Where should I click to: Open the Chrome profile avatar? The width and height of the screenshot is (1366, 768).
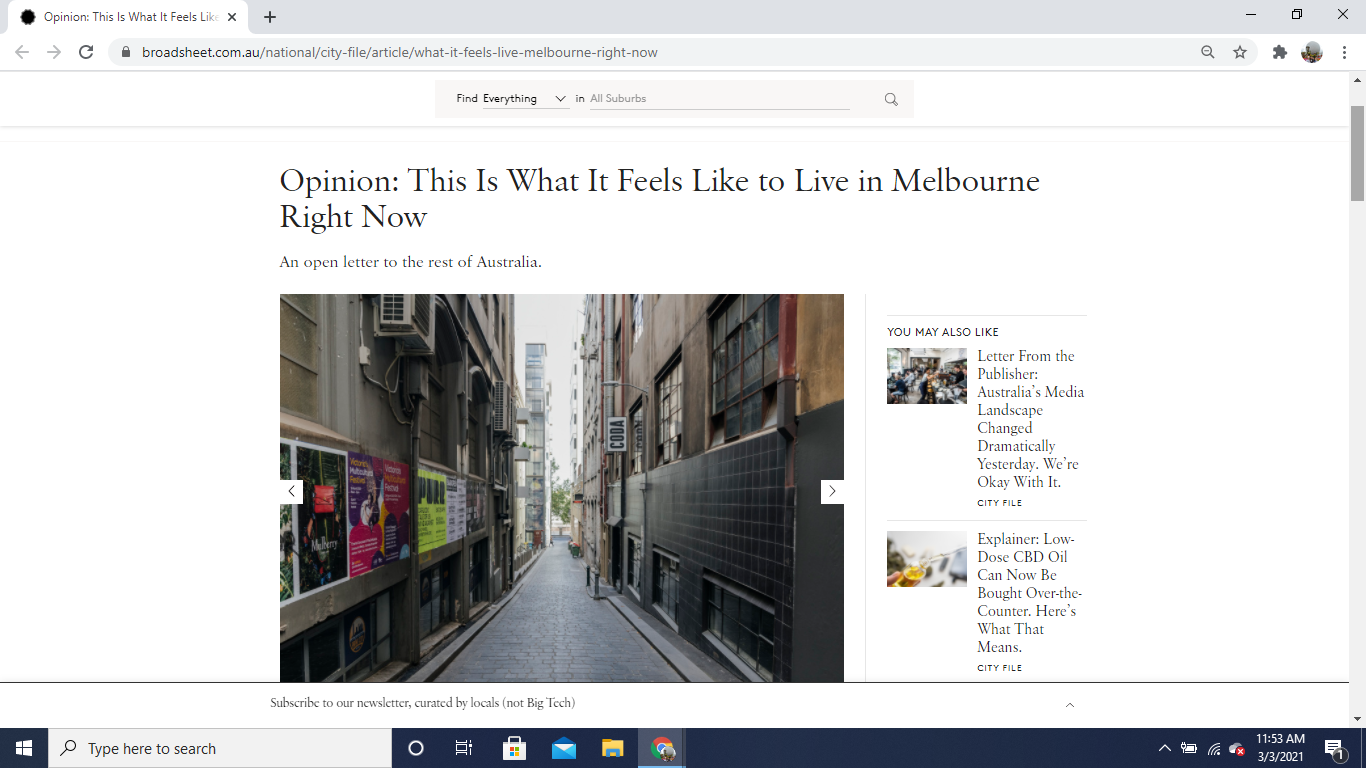[1311, 52]
